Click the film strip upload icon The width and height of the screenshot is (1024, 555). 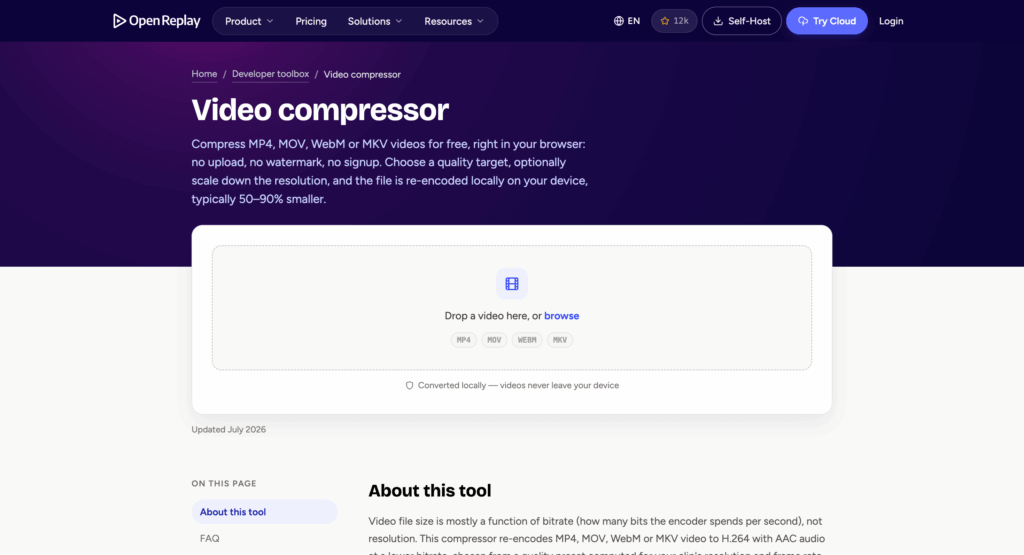pyautogui.click(x=512, y=283)
